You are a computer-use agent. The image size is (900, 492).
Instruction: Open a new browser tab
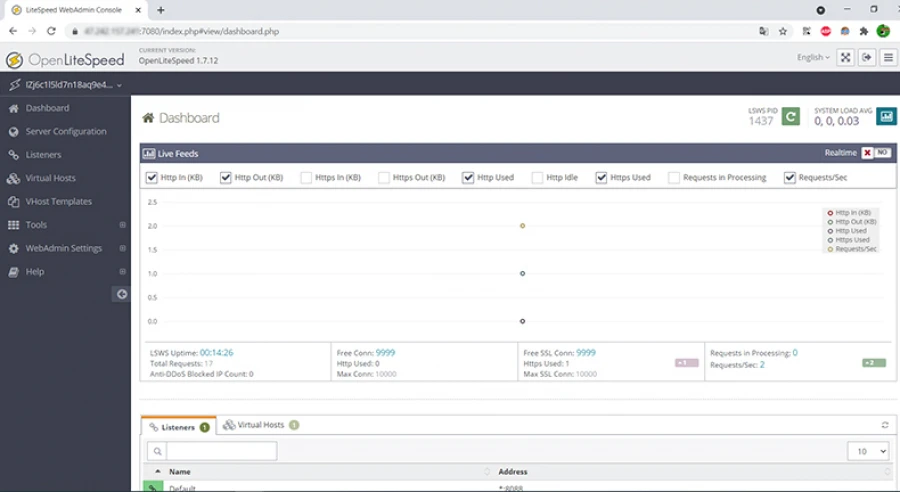161,10
